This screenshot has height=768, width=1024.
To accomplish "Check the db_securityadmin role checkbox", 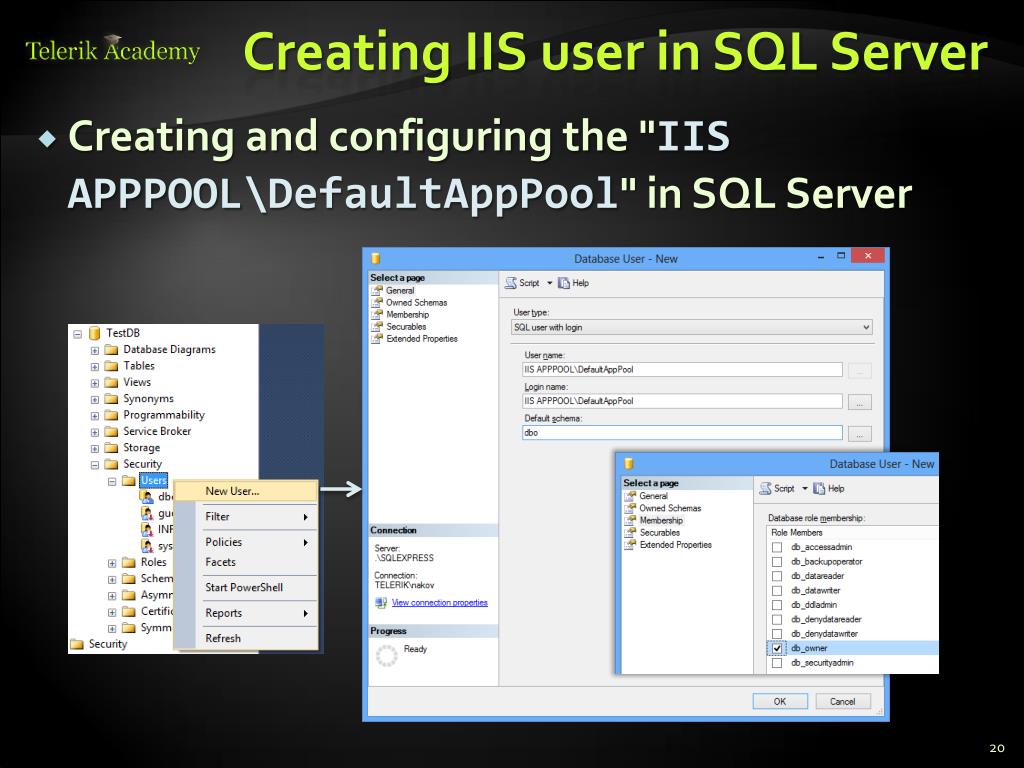I will tap(777, 663).
